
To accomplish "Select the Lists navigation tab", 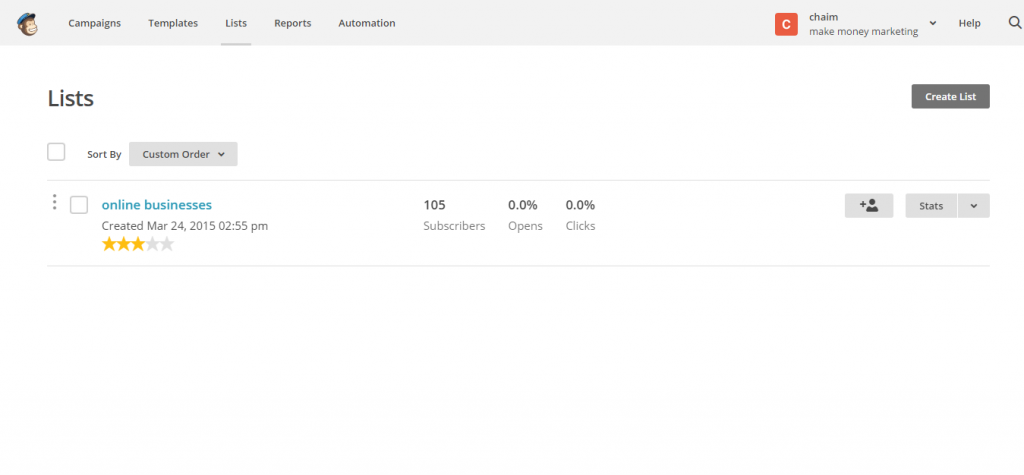I will click(x=236, y=23).
